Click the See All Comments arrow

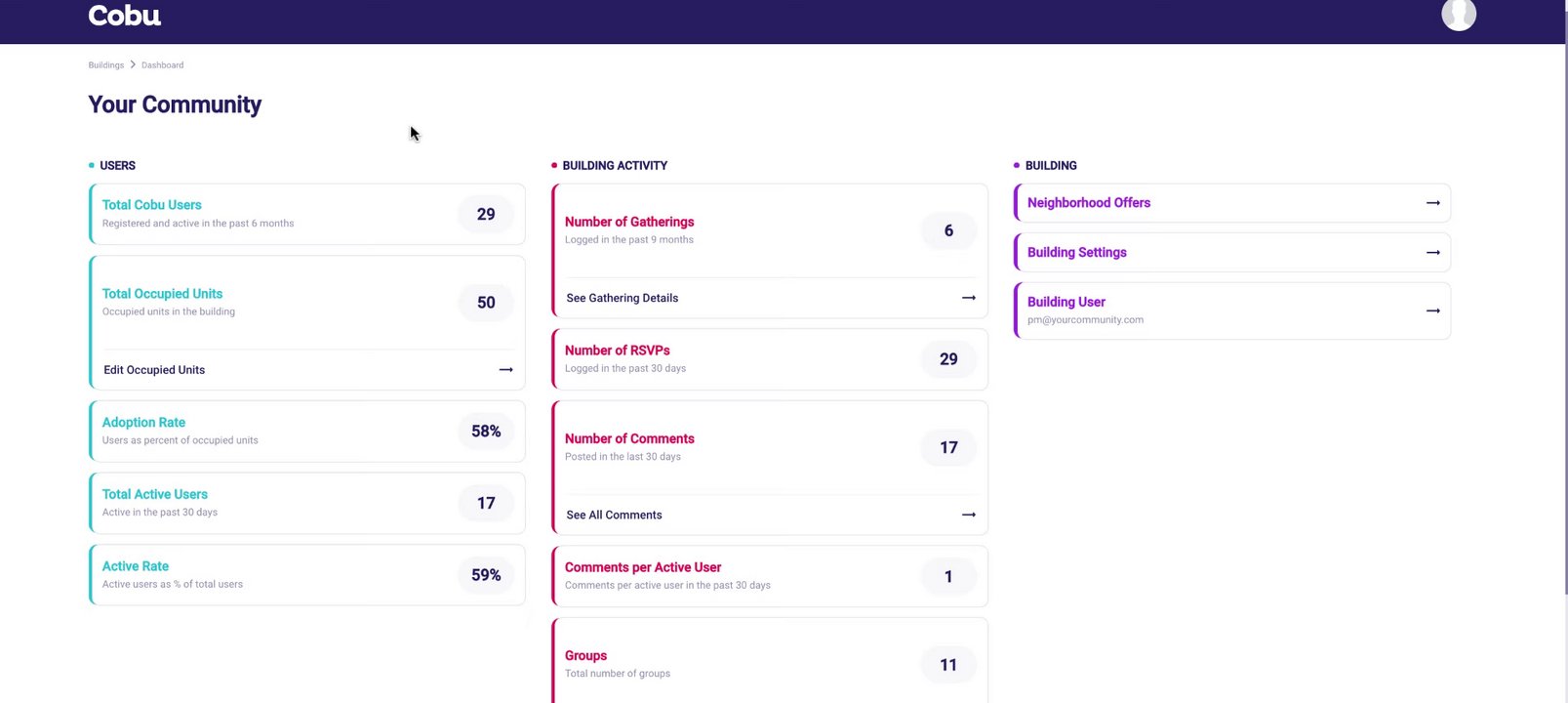pos(968,515)
